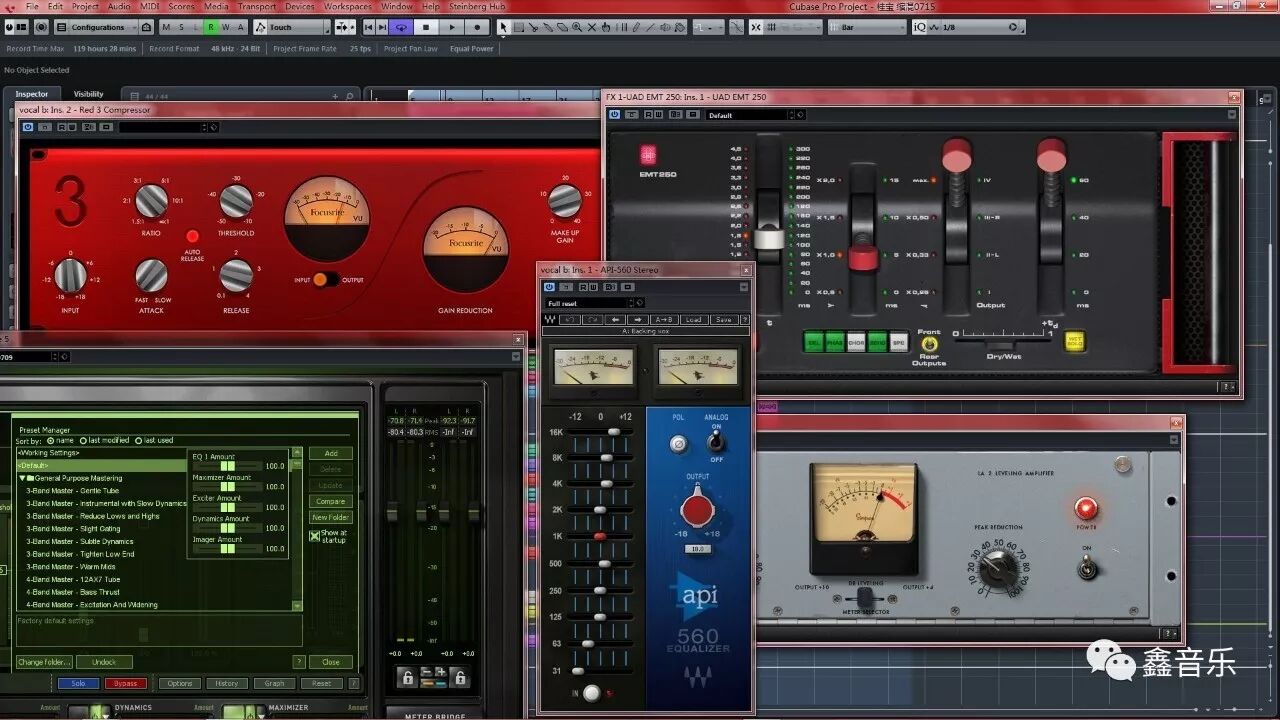Image resolution: width=1280 pixels, height=720 pixels.
Task: Select the Range Selection tool in Cubase toolbar
Action: 518,27
